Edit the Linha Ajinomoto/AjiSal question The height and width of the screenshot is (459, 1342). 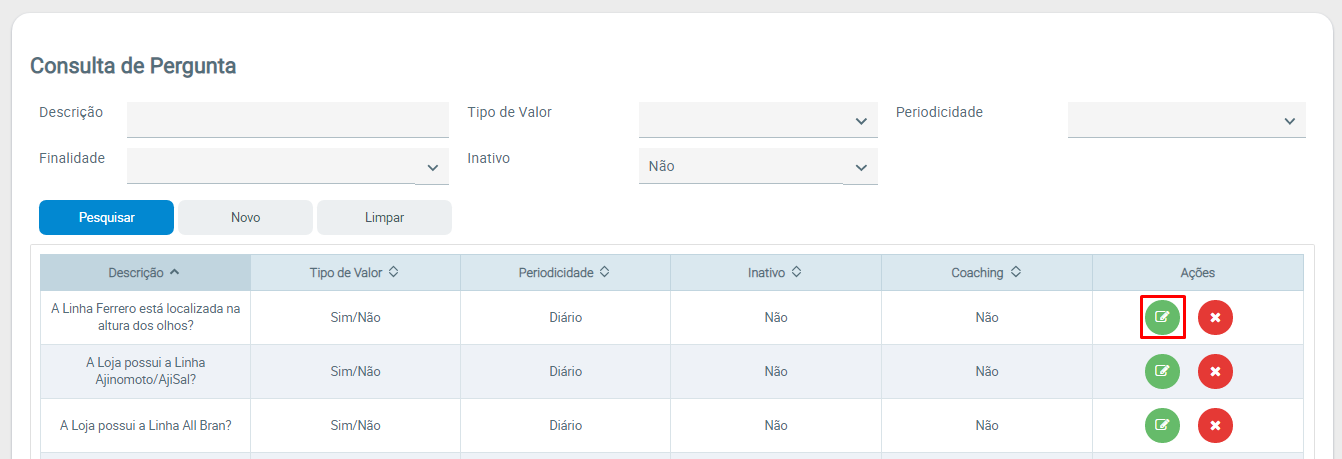[x=1162, y=371]
